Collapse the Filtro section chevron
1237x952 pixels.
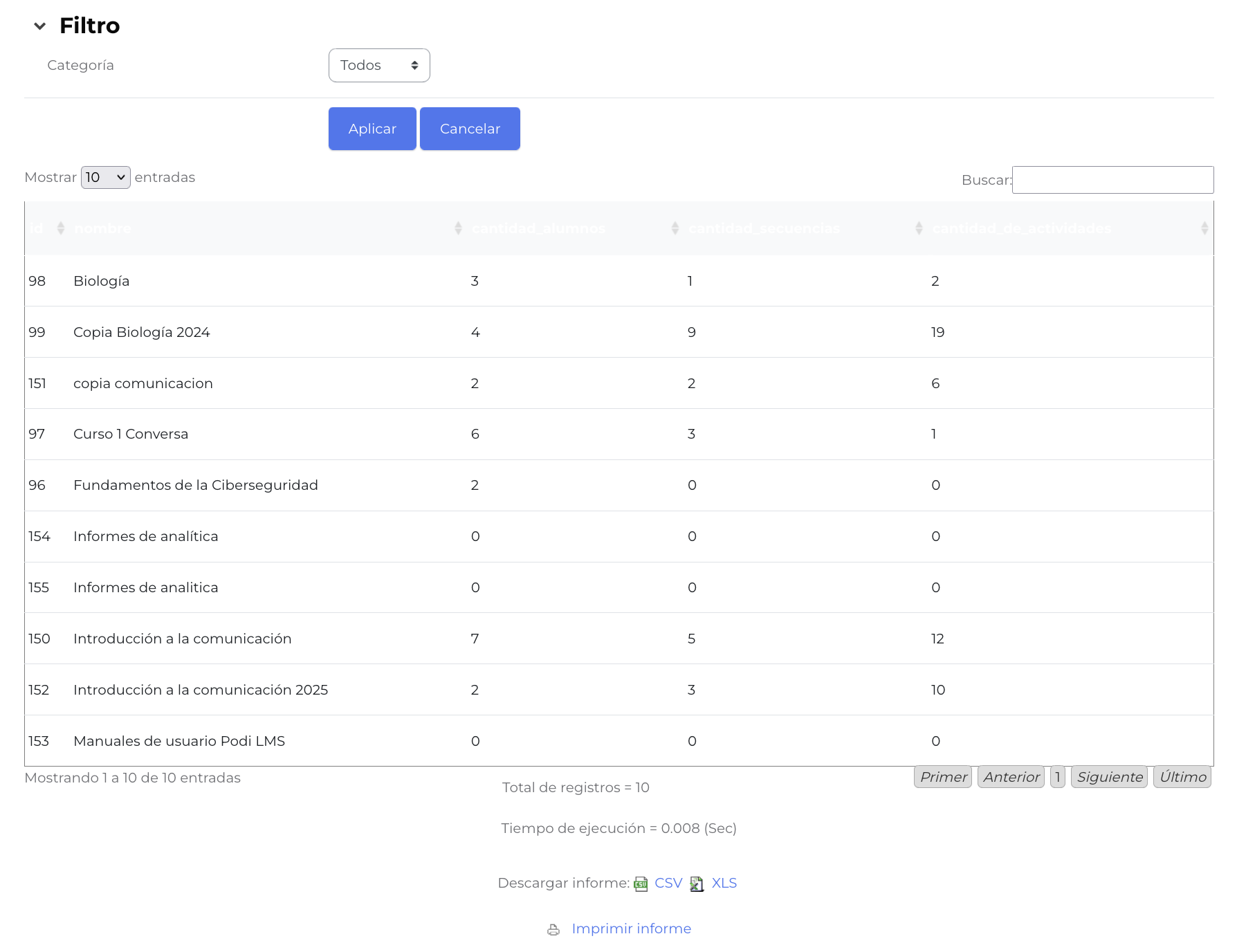point(39,26)
